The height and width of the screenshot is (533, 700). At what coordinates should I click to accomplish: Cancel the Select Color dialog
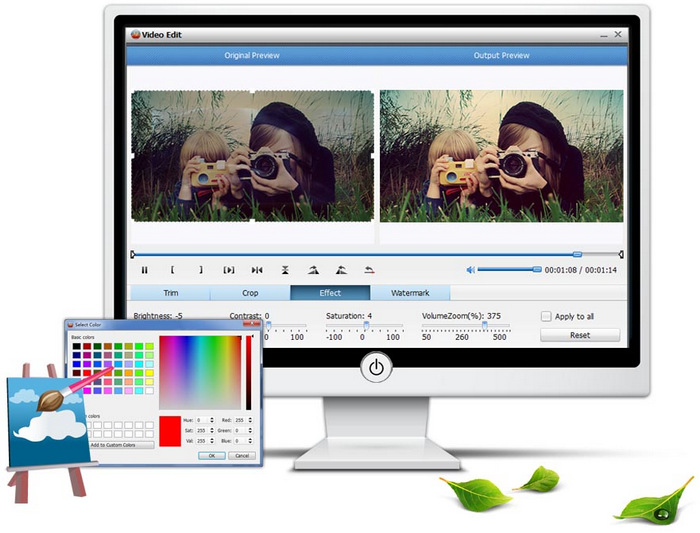tap(241, 455)
